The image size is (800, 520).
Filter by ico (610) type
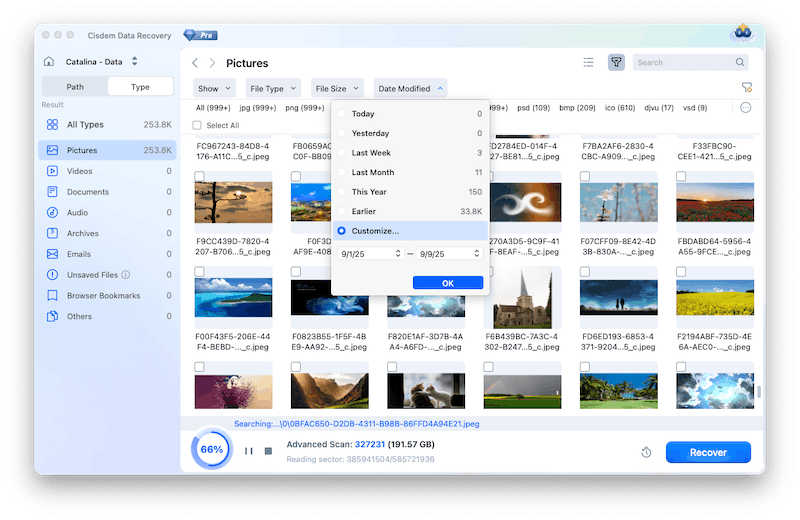[620, 108]
